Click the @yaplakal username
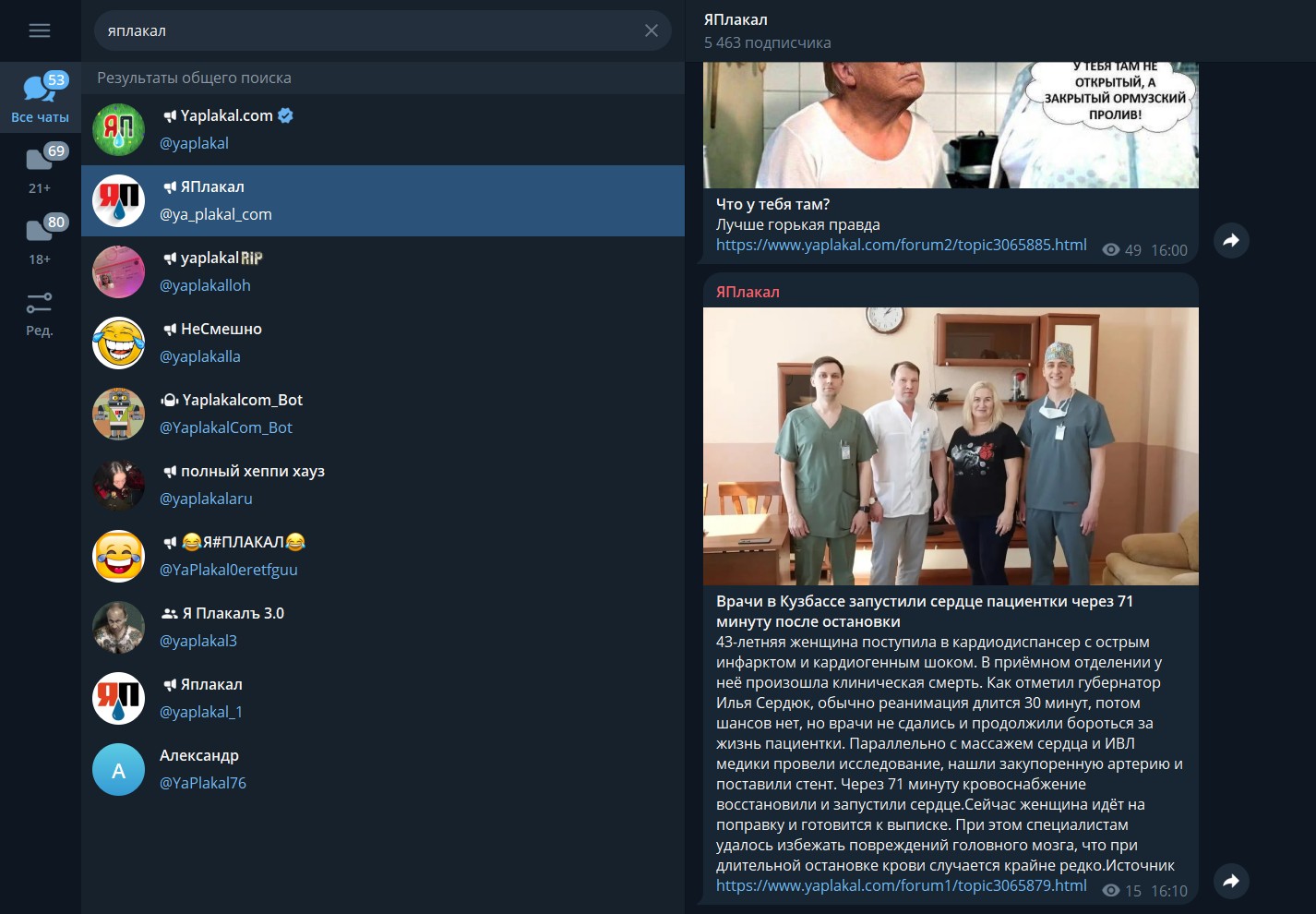This screenshot has height=914, width=1316. tap(194, 143)
